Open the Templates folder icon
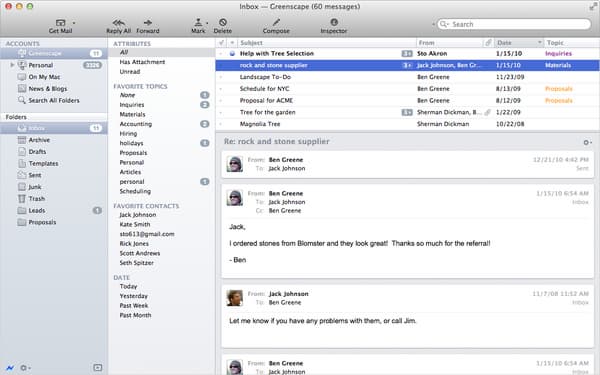 pyautogui.click(x=22, y=163)
